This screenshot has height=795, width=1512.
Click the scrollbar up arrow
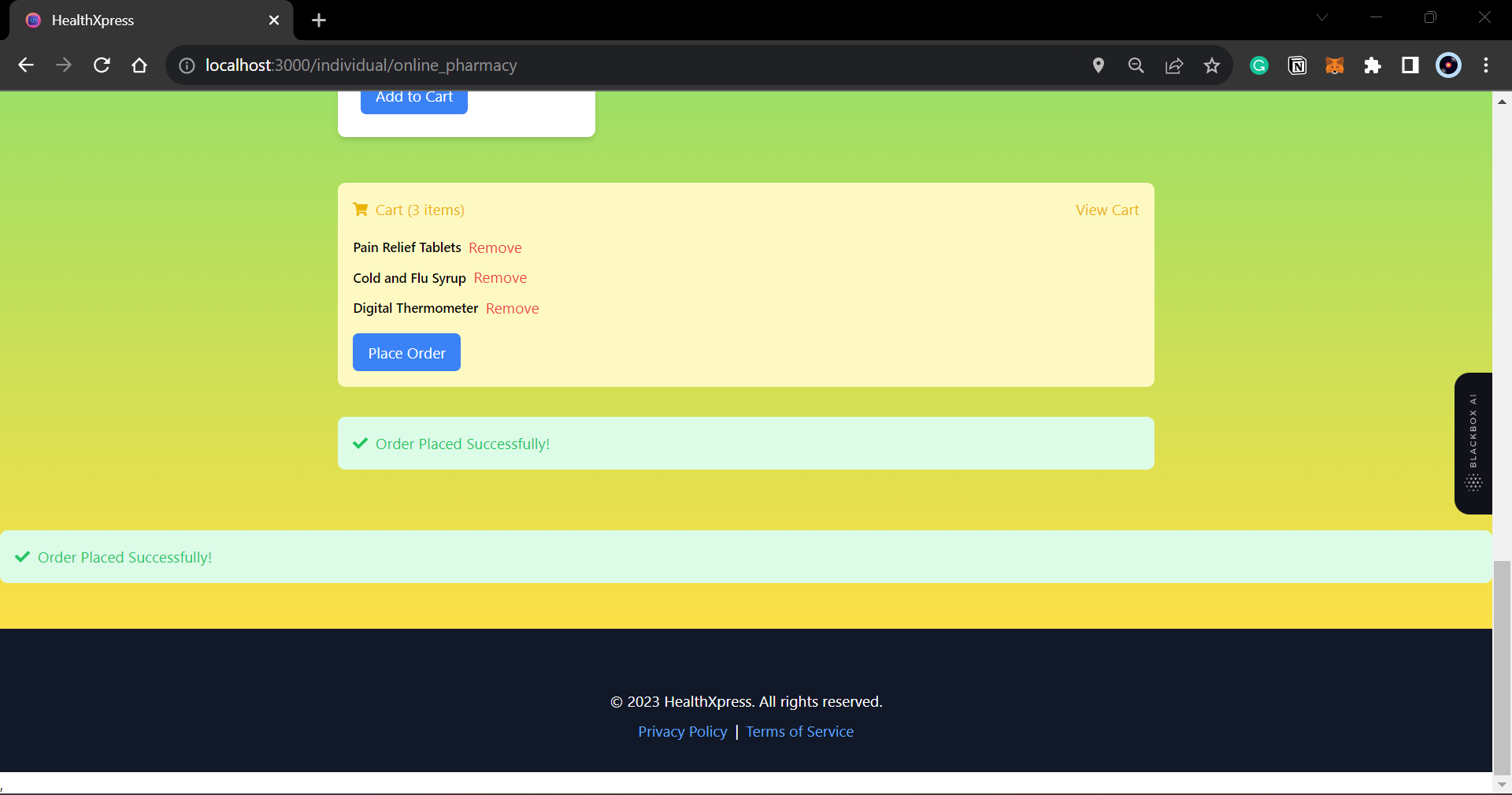coord(1502,101)
